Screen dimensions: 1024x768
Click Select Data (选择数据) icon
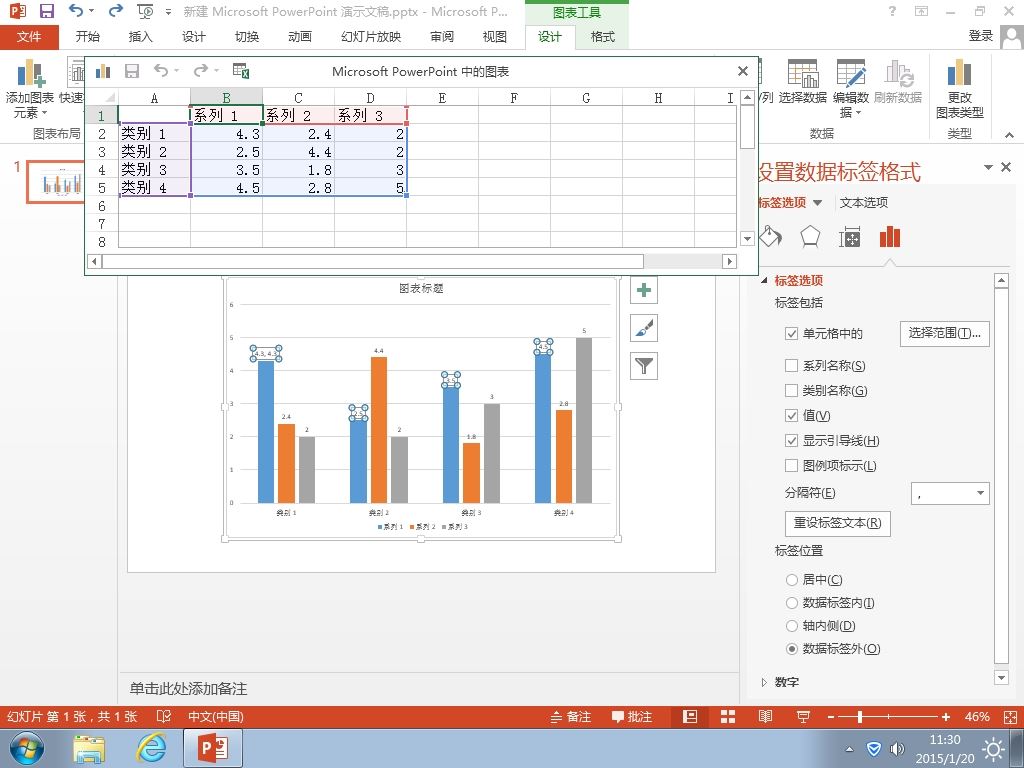tap(803, 73)
